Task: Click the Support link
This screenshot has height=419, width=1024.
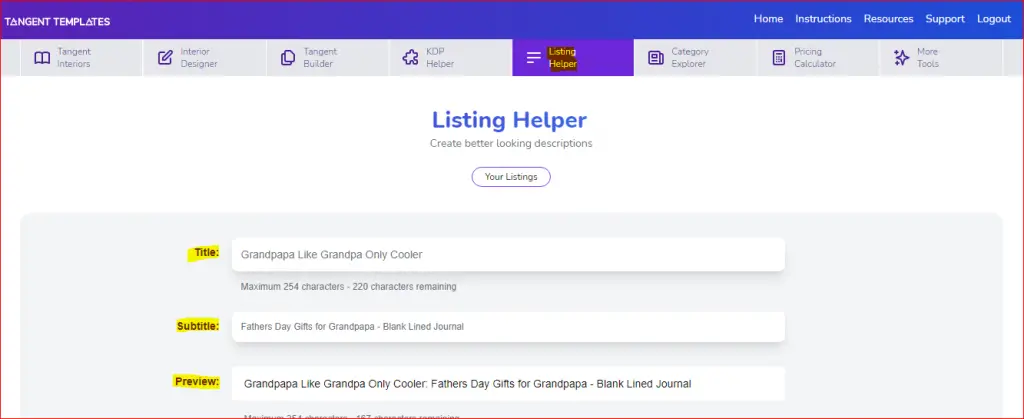Action: point(945,19)
